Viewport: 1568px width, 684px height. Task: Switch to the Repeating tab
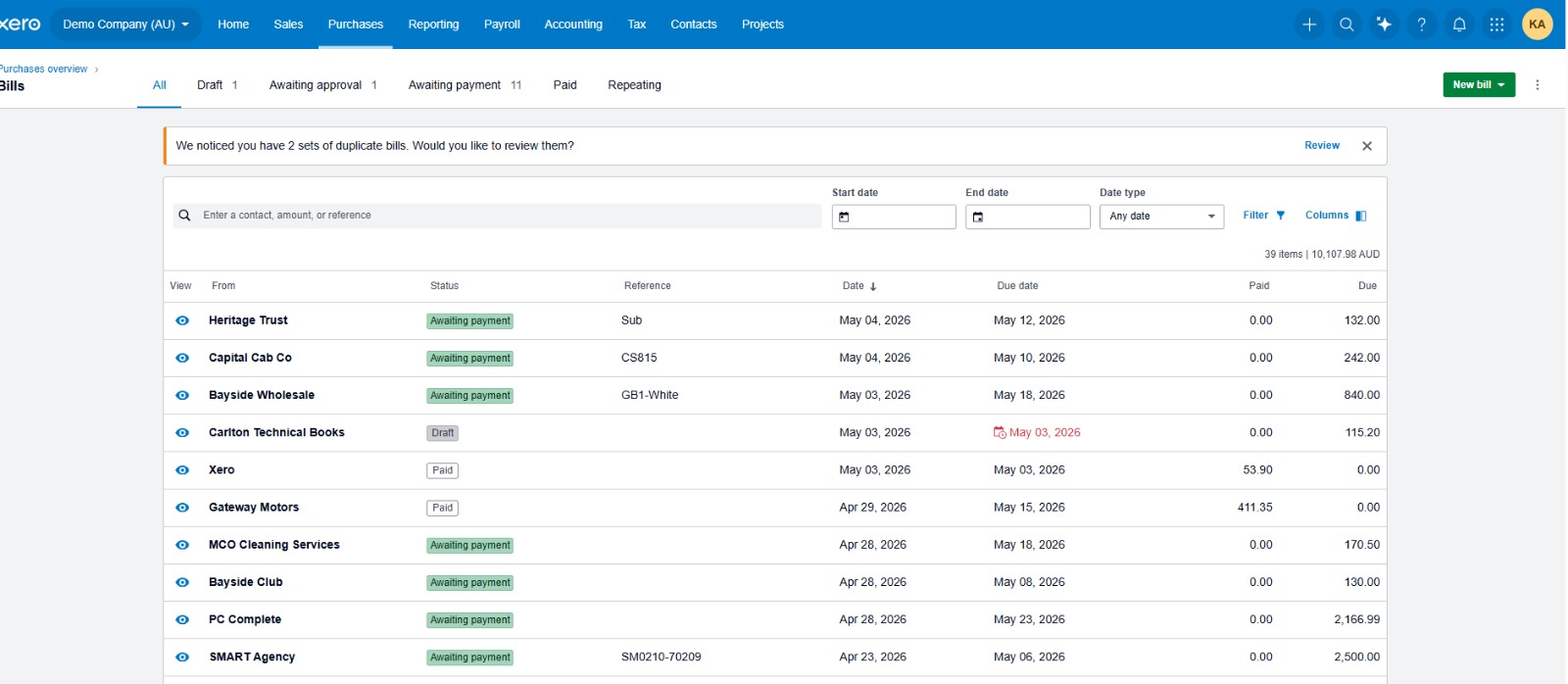pyautogui.click(x=634, y=85)
